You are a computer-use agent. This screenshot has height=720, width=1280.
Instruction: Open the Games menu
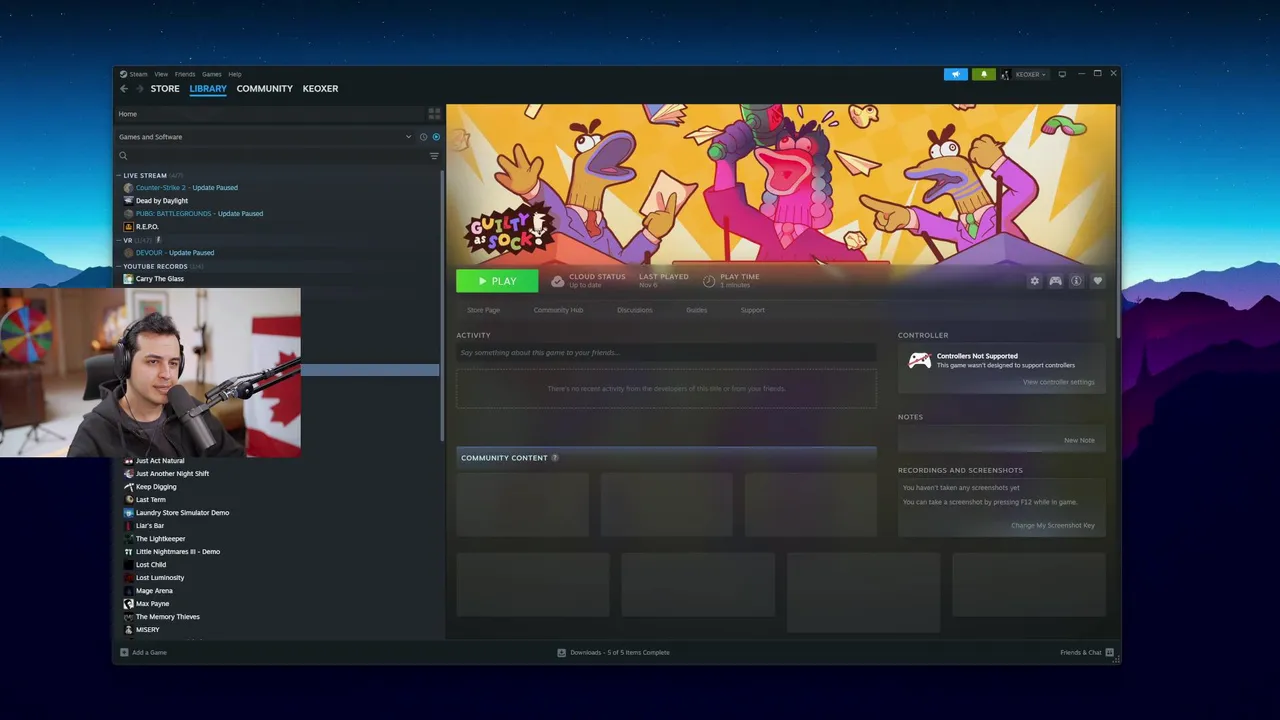point(212,74)
